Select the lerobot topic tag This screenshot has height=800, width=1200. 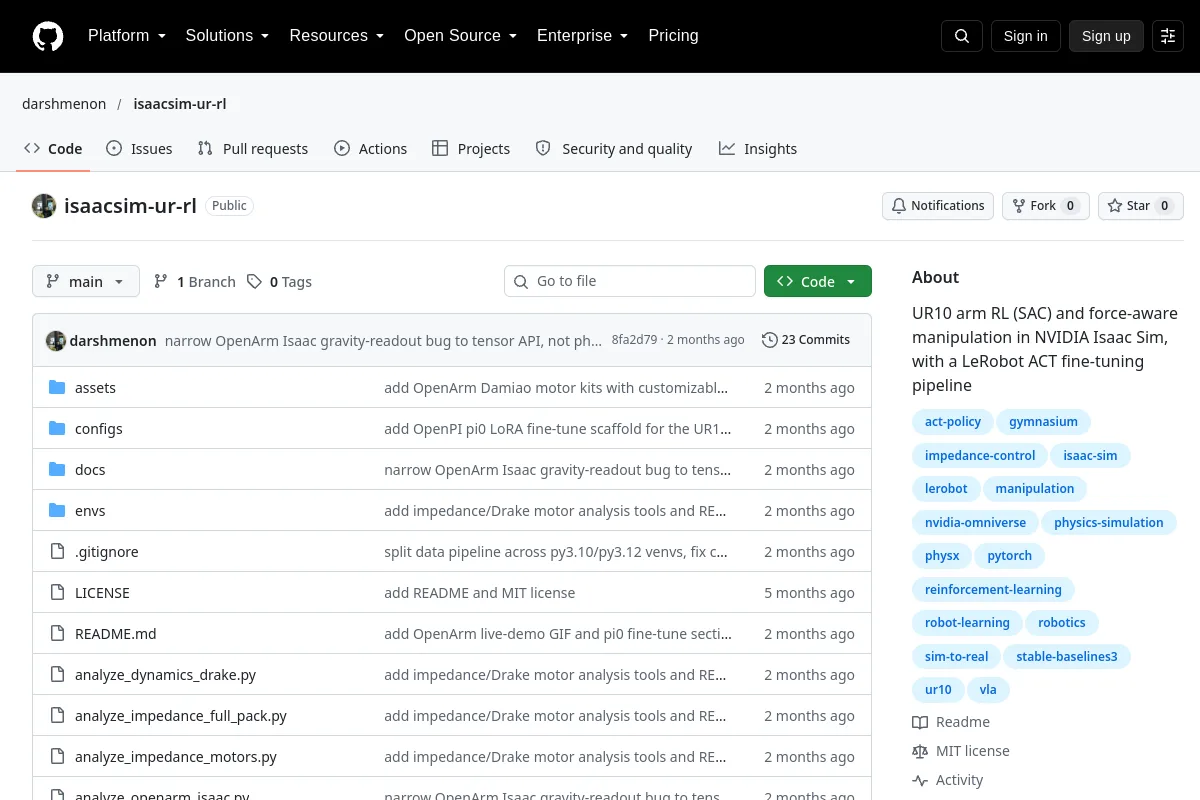point(946,489)
